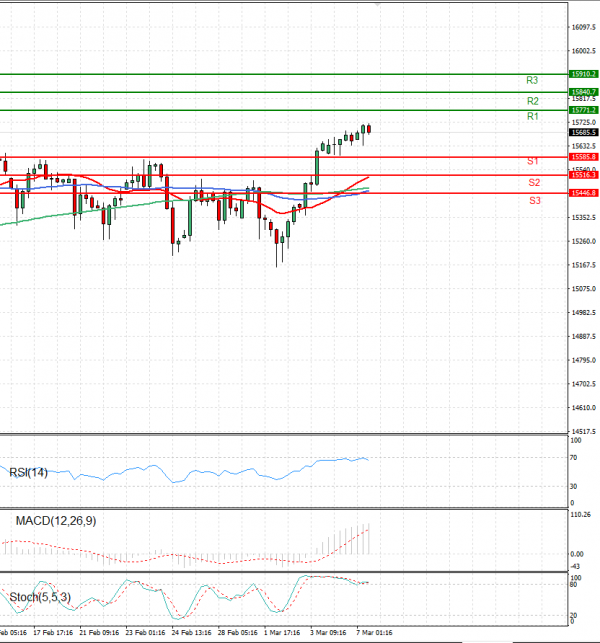Click the R2 resistance label
Viewport: 600px width, 643px height.
pos(533,101)
